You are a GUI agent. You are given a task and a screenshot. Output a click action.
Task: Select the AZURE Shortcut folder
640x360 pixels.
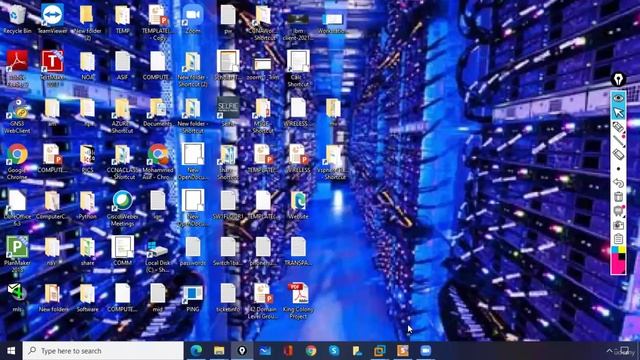point(122,116)
